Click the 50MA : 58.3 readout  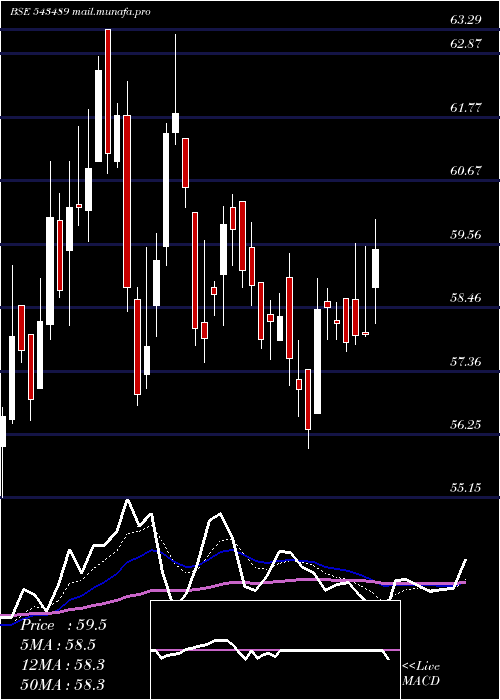[x=62, y=684]
